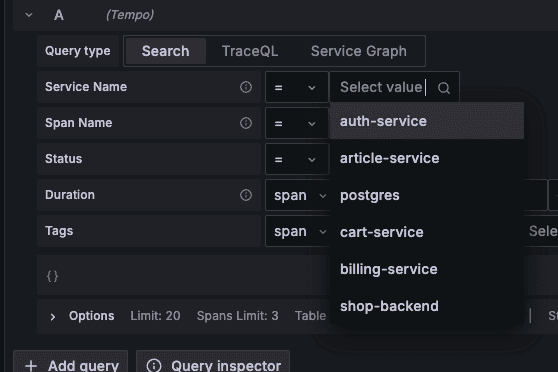The image size is (558, 372).
Task: Click the Span Name label
Action: pos(78,123)
